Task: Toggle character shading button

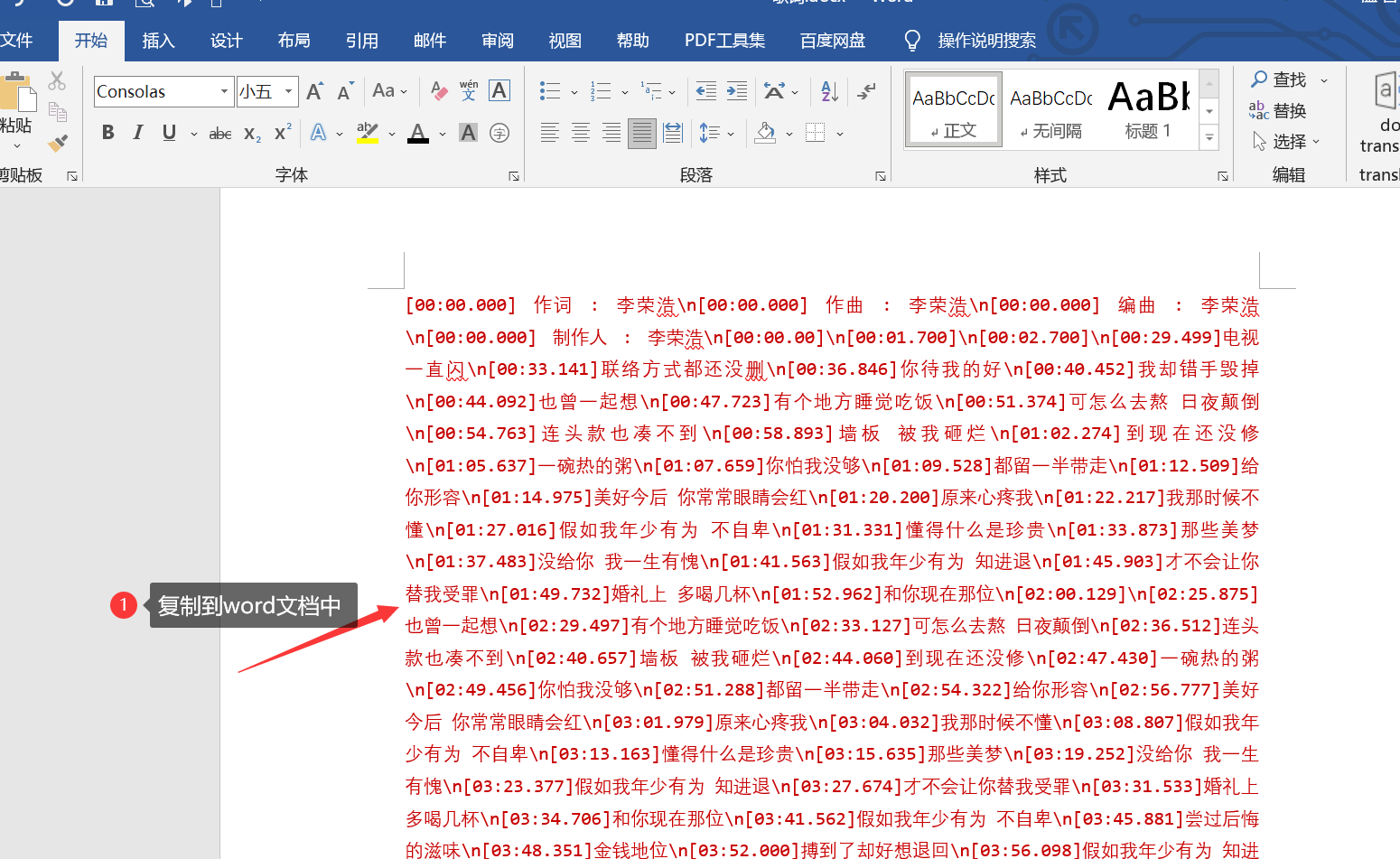Action: point(468,134)
